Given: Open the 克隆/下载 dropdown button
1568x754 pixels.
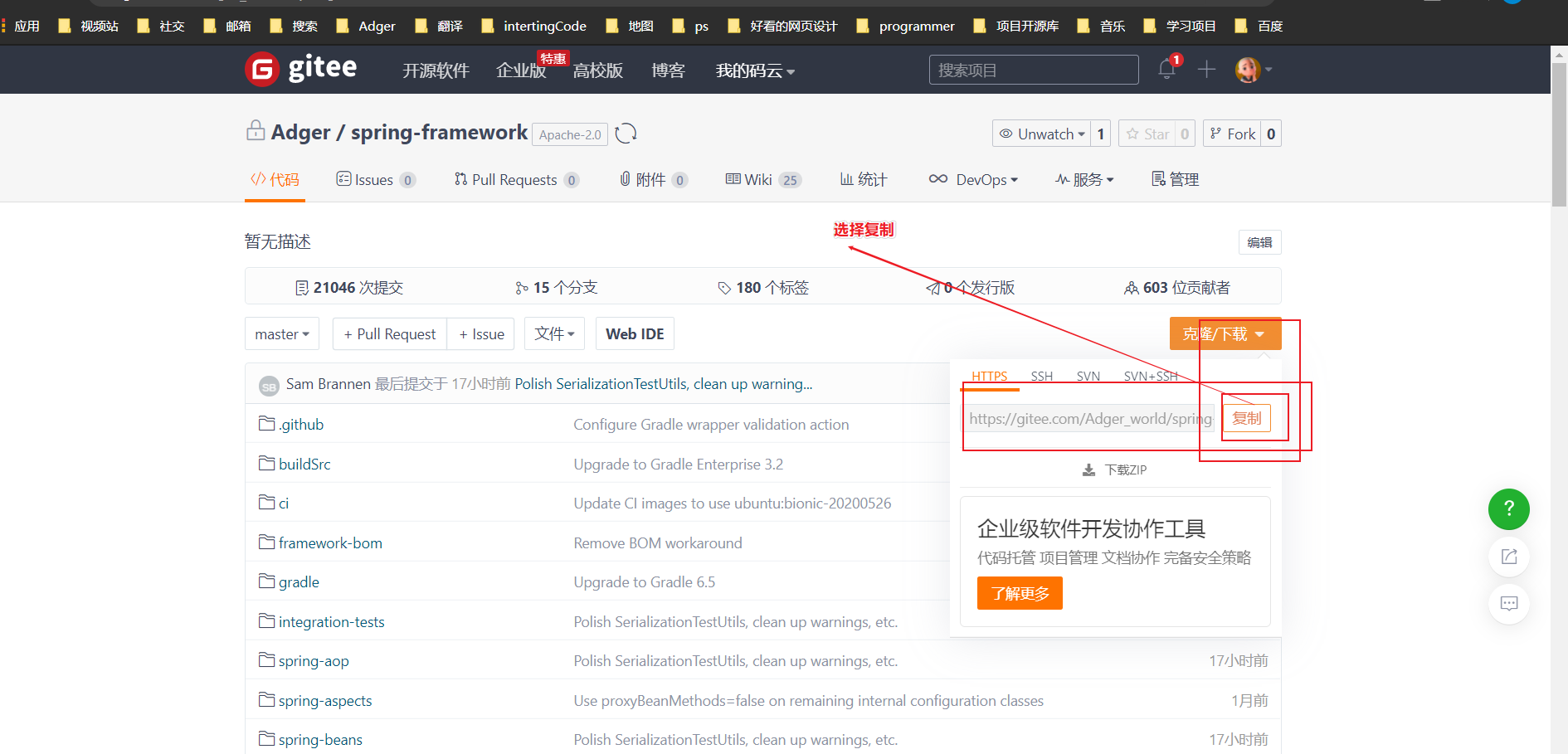Looking at the screenshot, I should pyautogui.click(x=1225, y=333).
